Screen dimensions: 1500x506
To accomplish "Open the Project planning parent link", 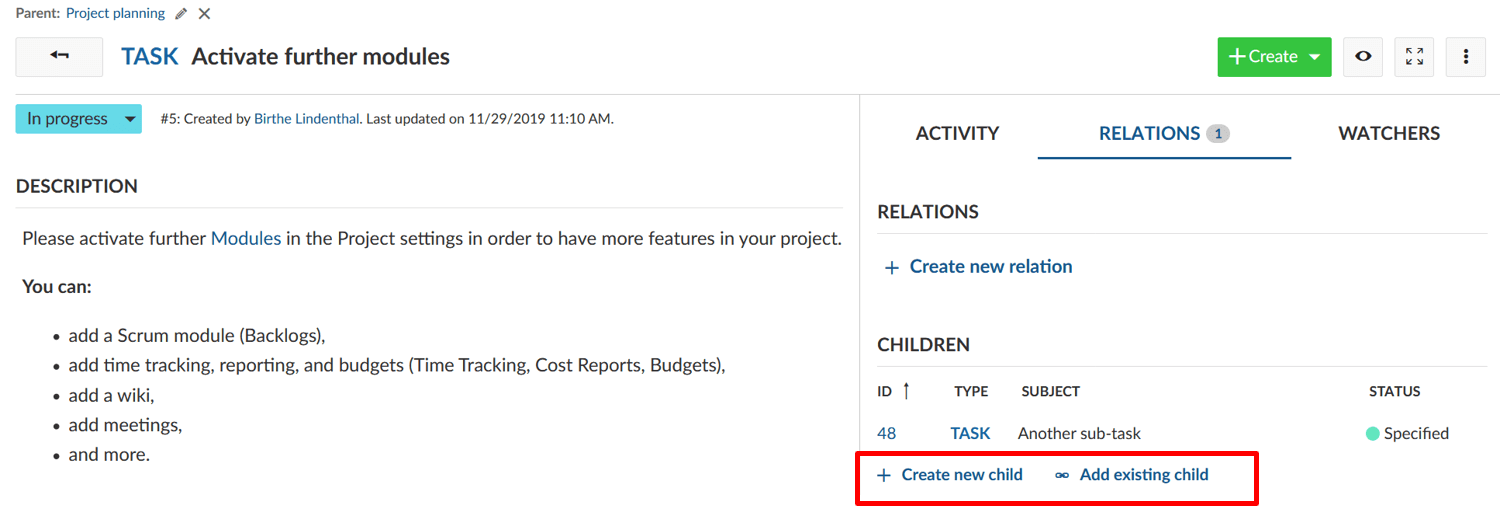I will tap(115, 14).
